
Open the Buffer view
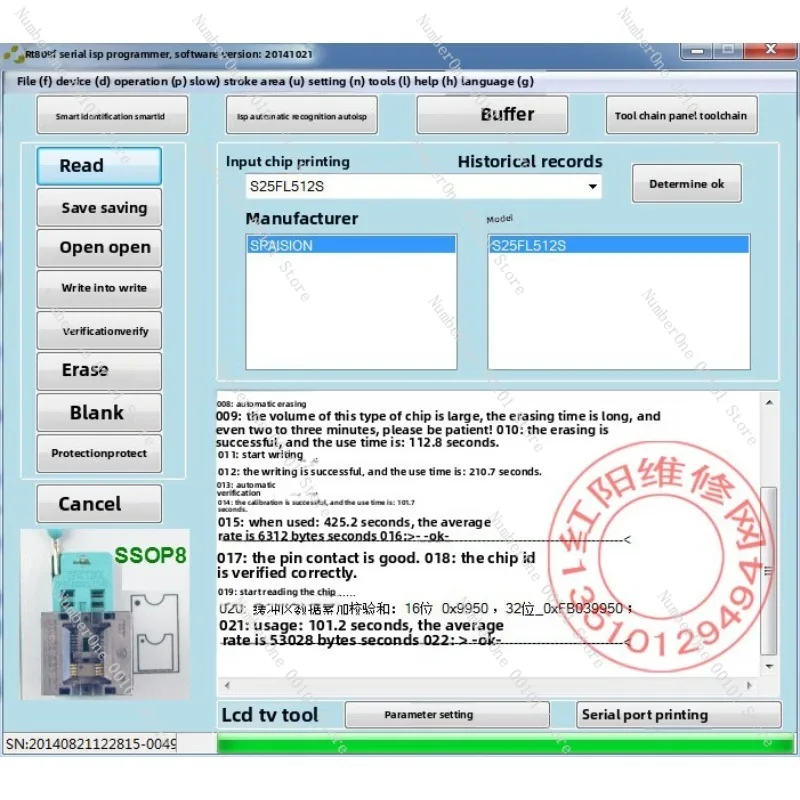(x=492, y=115)
